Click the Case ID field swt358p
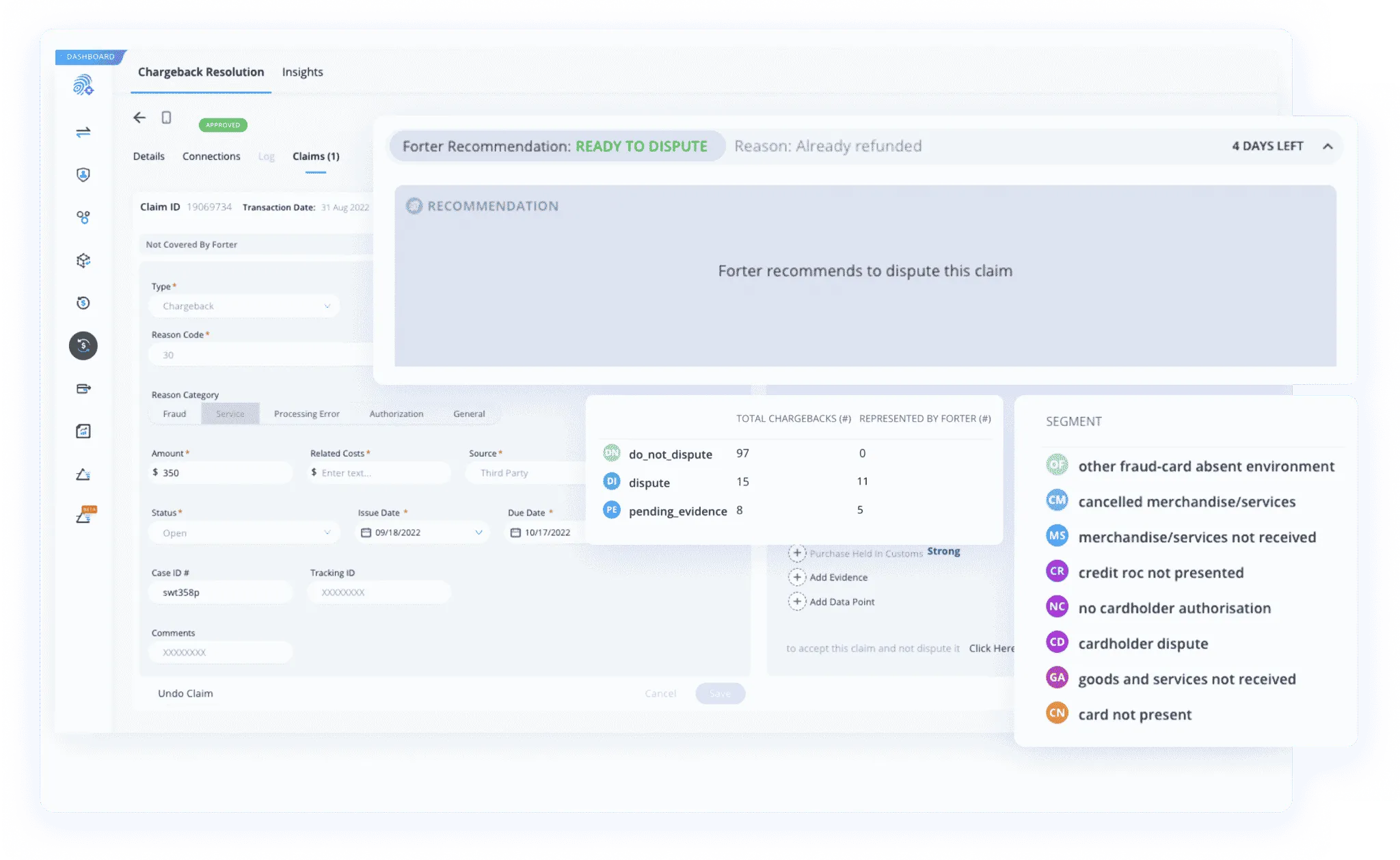Viewport: 1400px width, 860px height. pyautogui.click(x=221, y=592)
